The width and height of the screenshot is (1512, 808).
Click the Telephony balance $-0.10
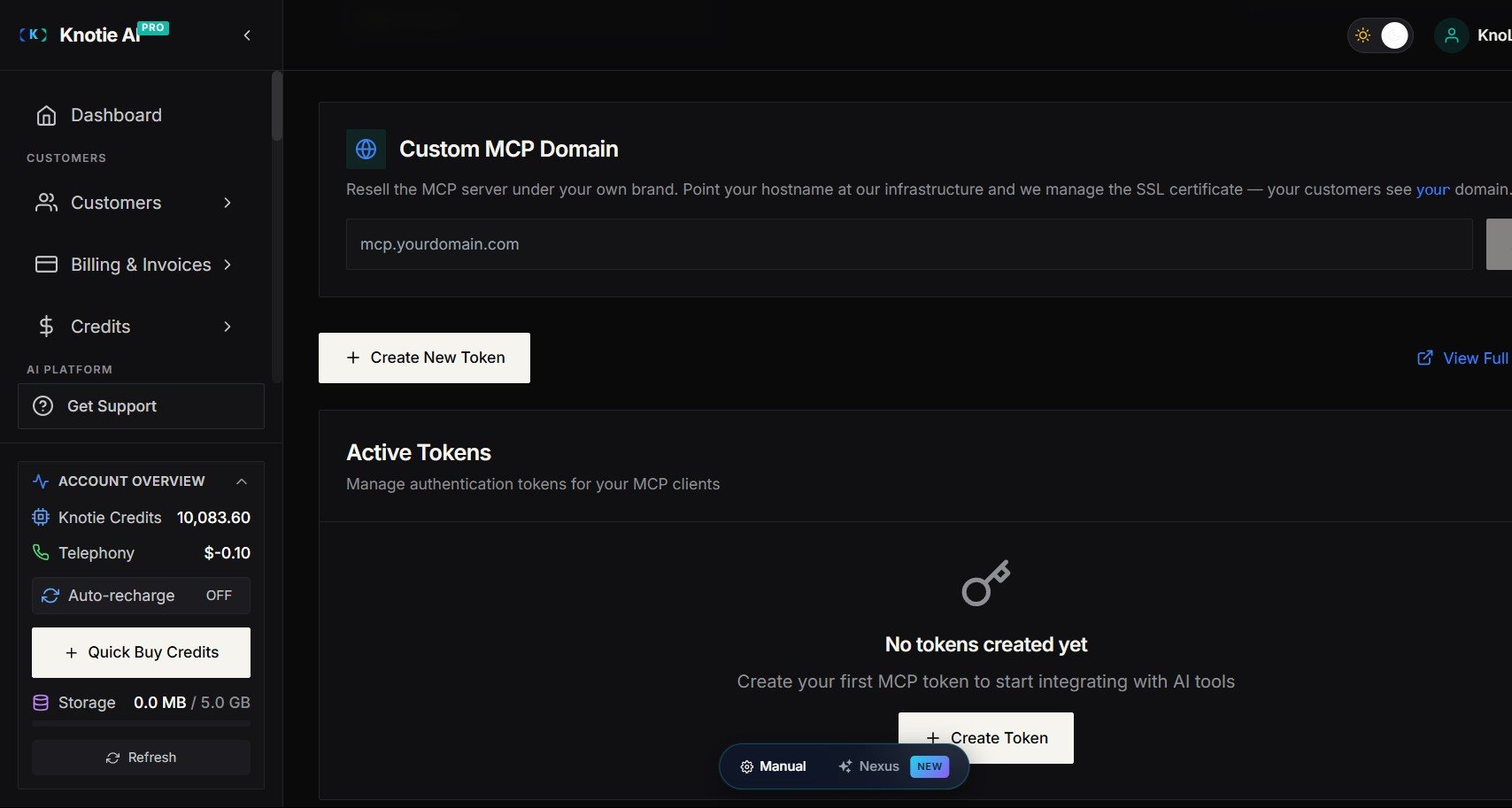click(227, 553)
